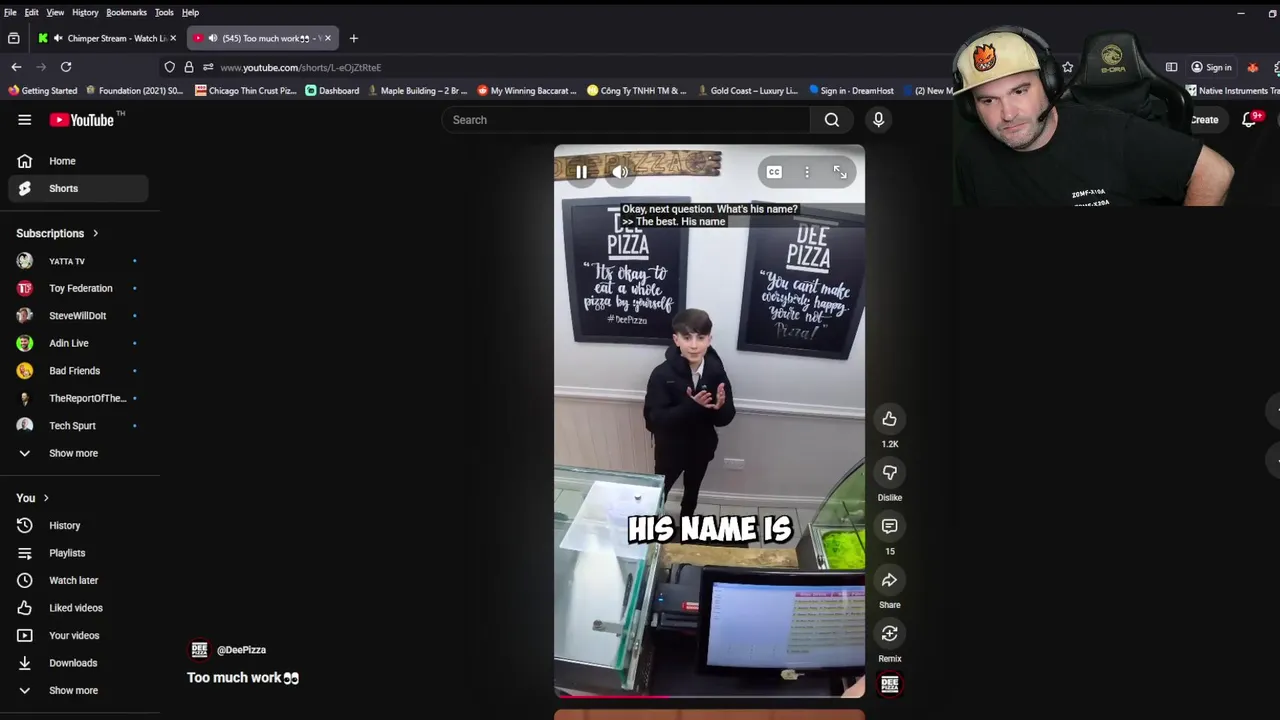The width and height of the screenshot is (1280, 720).
Task: Open the History menu in the menu bar
Action: tap(85, 12)
